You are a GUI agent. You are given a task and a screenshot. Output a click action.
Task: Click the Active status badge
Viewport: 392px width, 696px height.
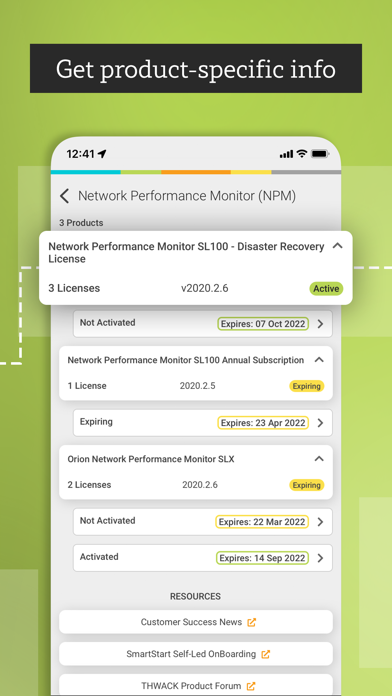tap(326, 289)
